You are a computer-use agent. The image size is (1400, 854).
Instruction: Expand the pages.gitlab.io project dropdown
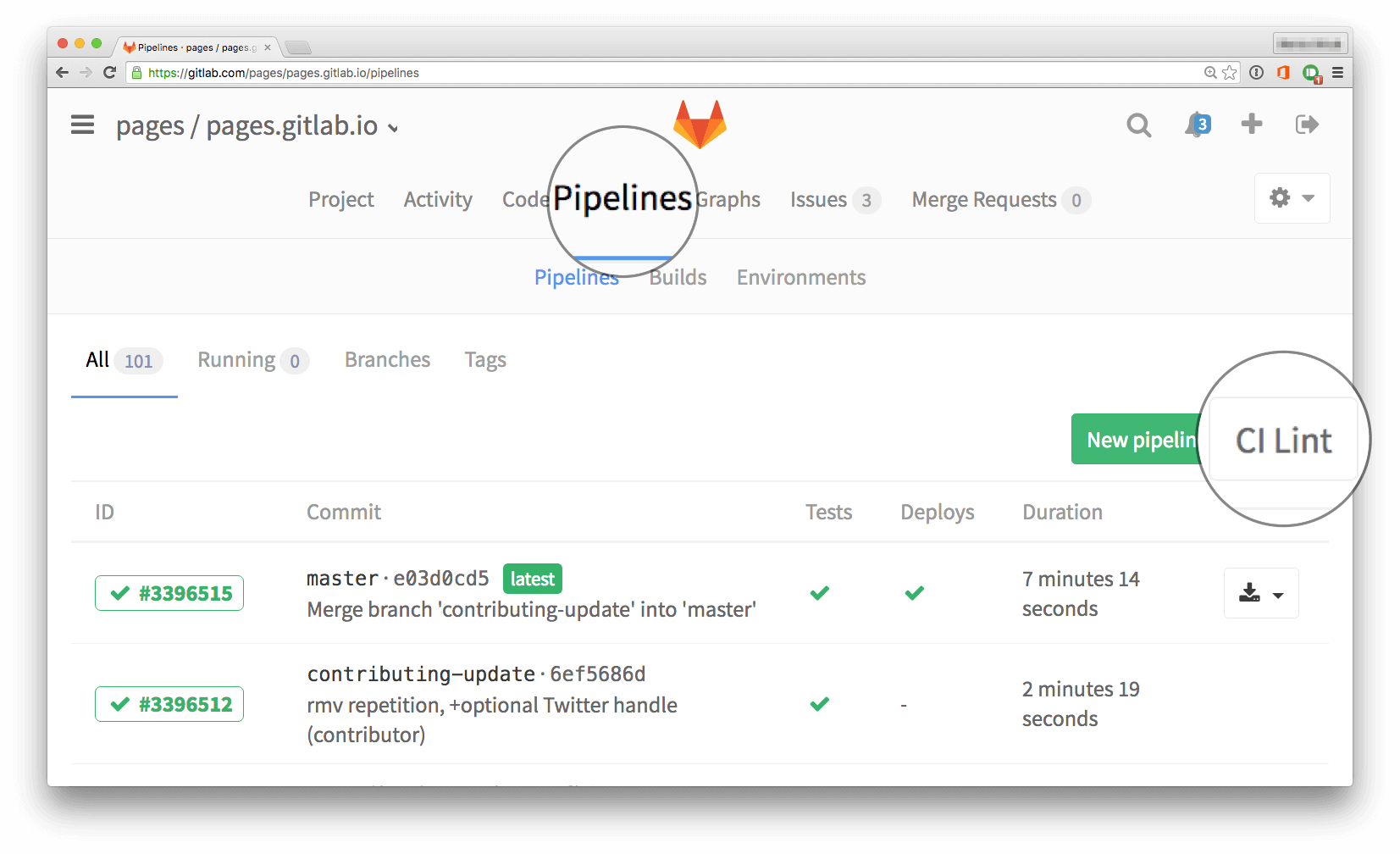393,128
